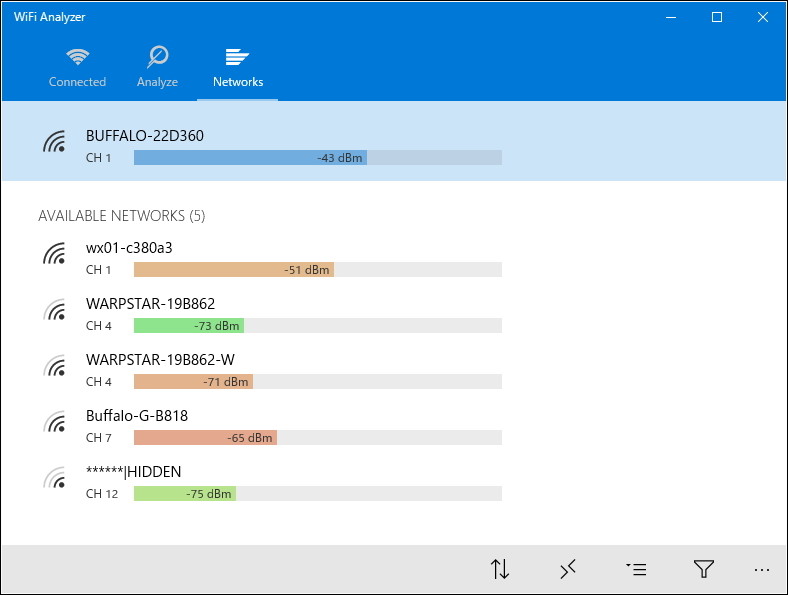Click the AVAILABLE NETWORKS (5) heading

(122, 216)
